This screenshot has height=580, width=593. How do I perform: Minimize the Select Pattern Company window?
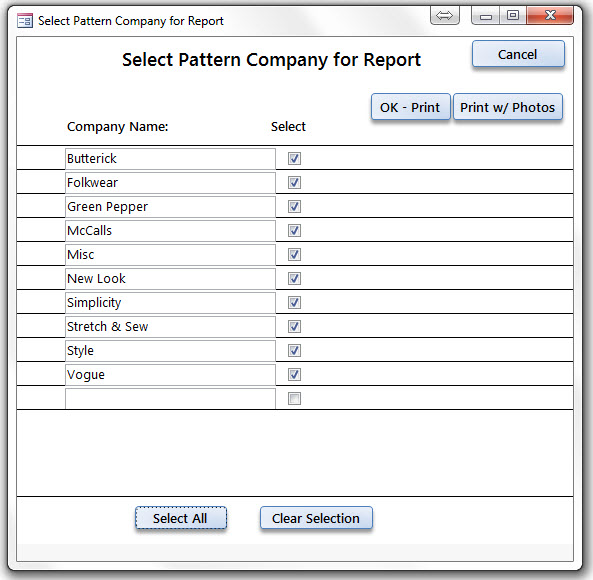coord(486,16)
